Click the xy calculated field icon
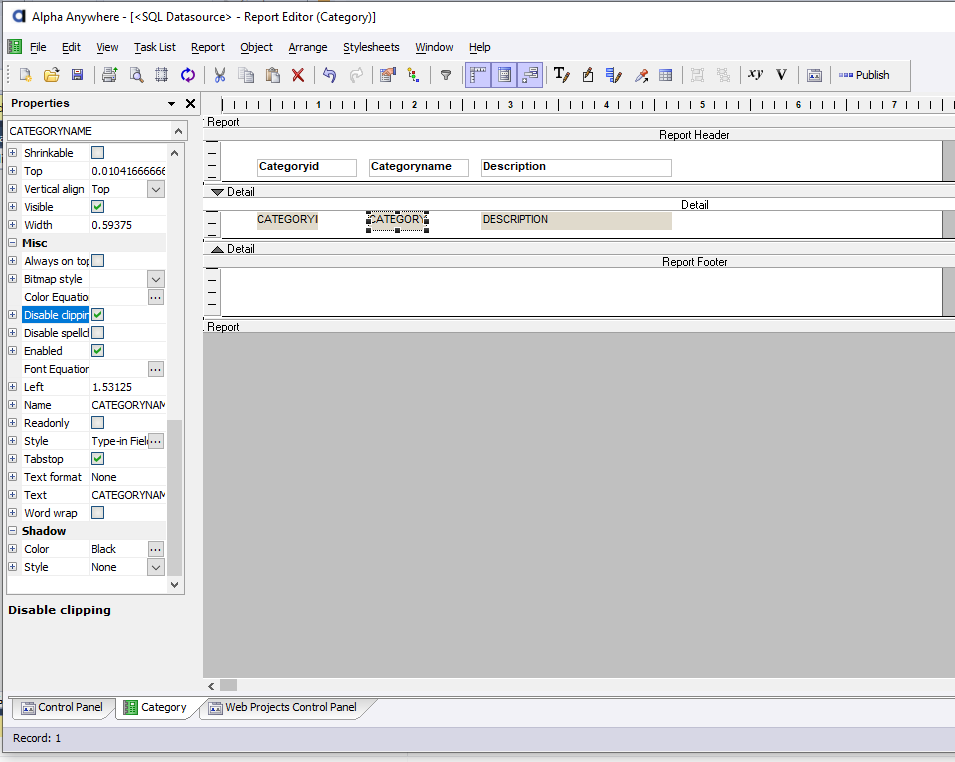This screenshot has width=955, height=762. 755,74
